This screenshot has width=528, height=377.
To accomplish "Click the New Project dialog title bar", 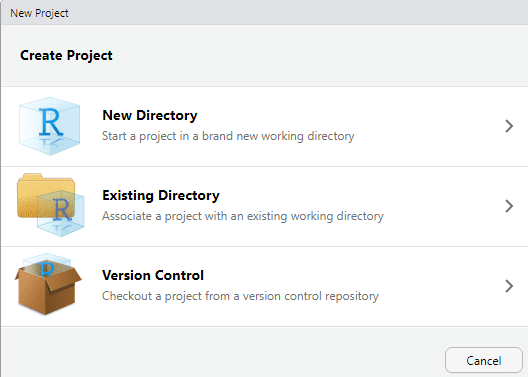I will (264, 12).
